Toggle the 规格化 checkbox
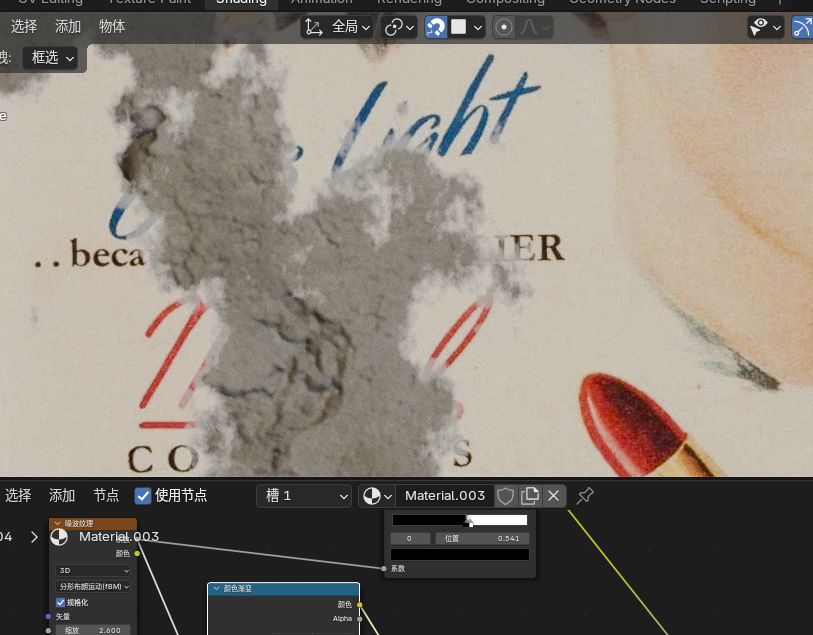Image resolution: width=813 pixels, height=635 pixels. 61,602
